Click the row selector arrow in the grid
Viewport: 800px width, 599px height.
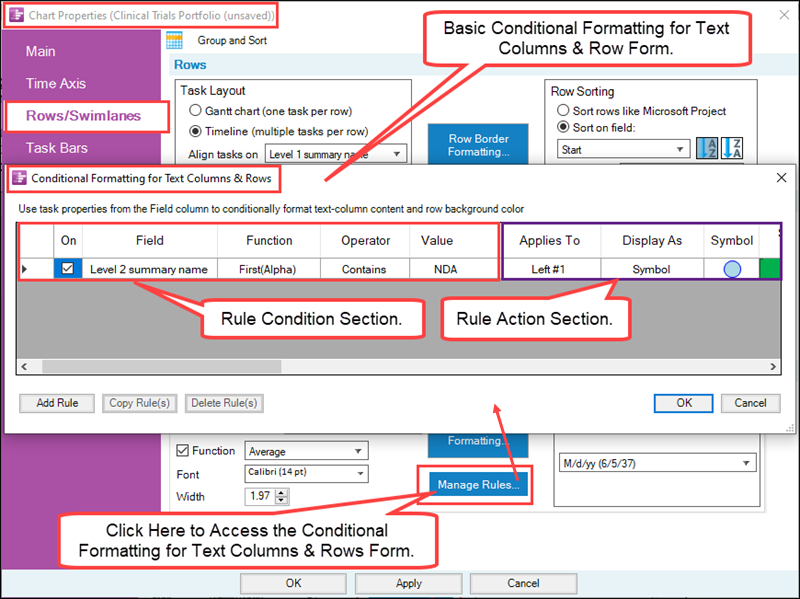coord(27,268)
